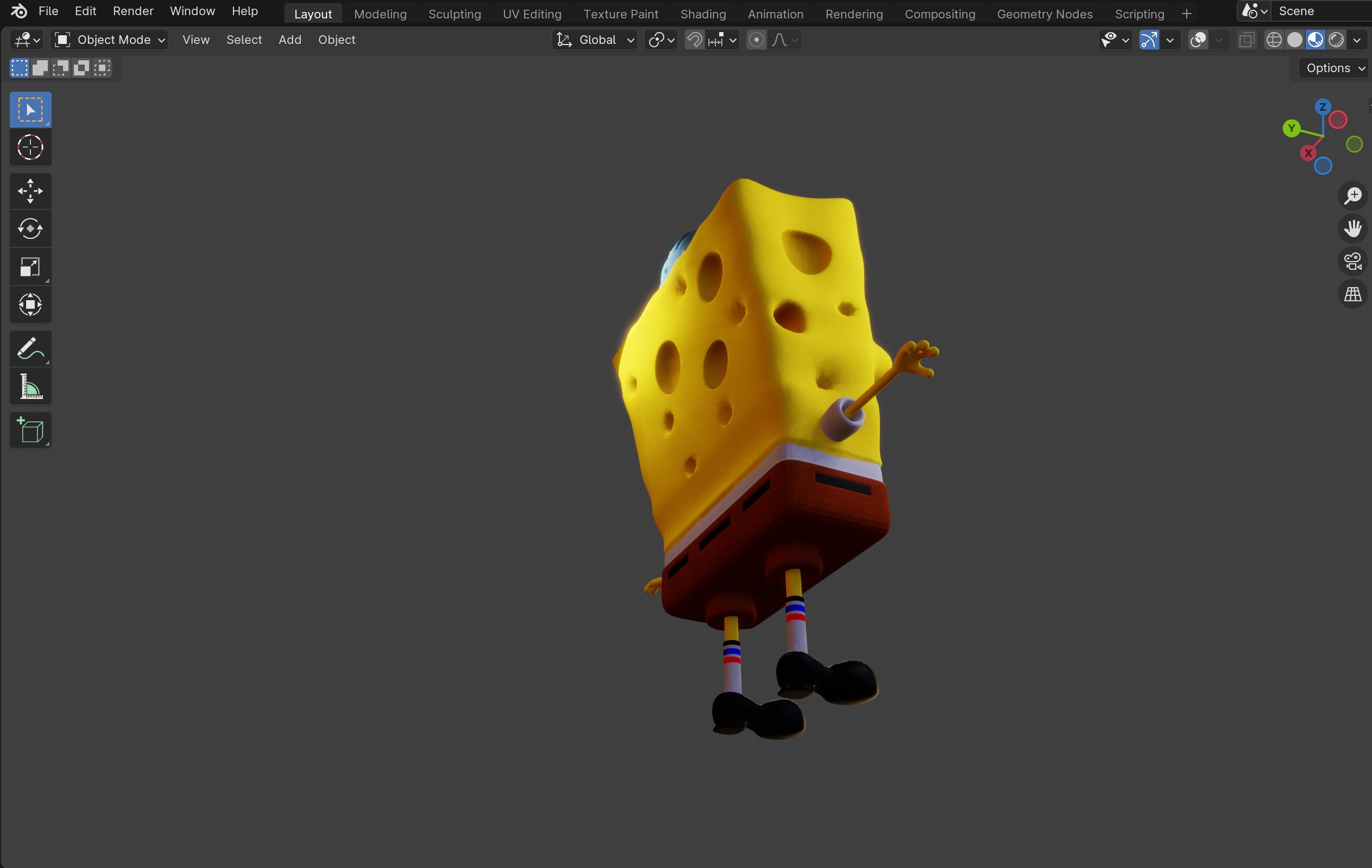Open the Edit menu
This screenshot has width=1372, height=868.
pyautogui.click(x=85, y=11)
